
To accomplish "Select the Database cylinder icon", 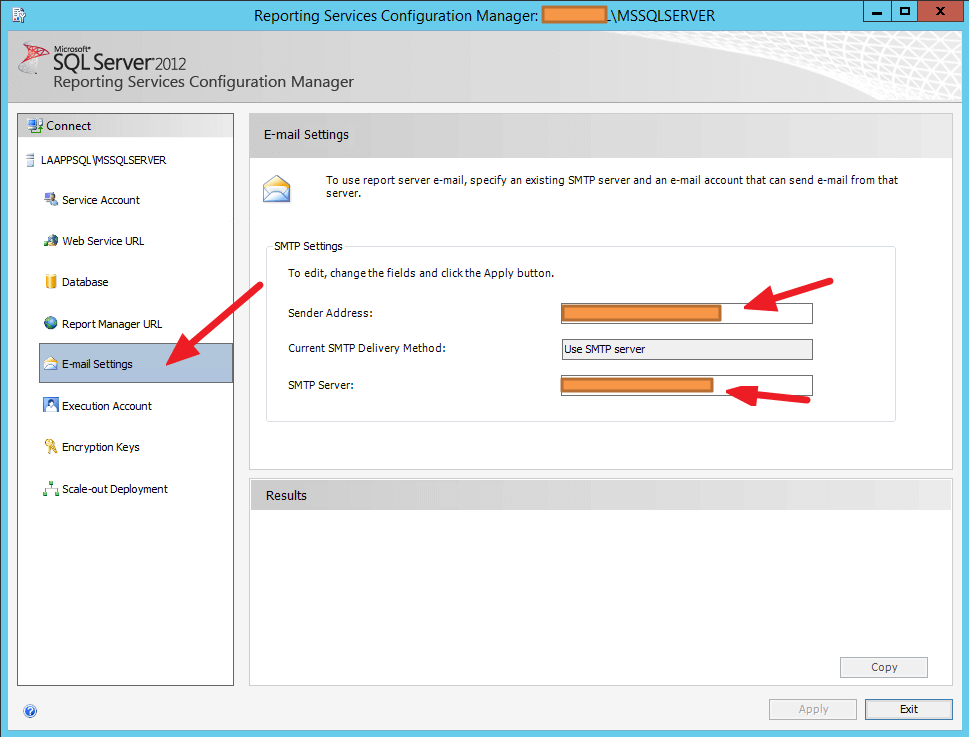I will pos(51,282).
